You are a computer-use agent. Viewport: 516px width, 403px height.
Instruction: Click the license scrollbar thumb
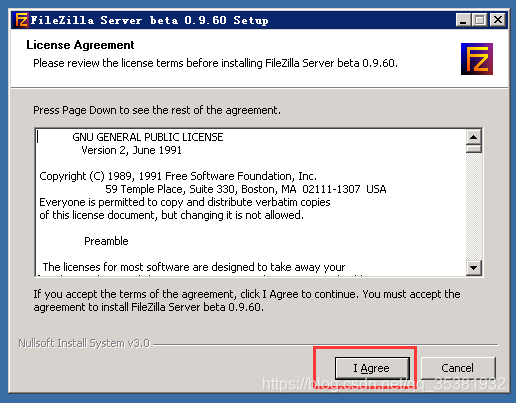pyautogui.click(x=473, y=149)
